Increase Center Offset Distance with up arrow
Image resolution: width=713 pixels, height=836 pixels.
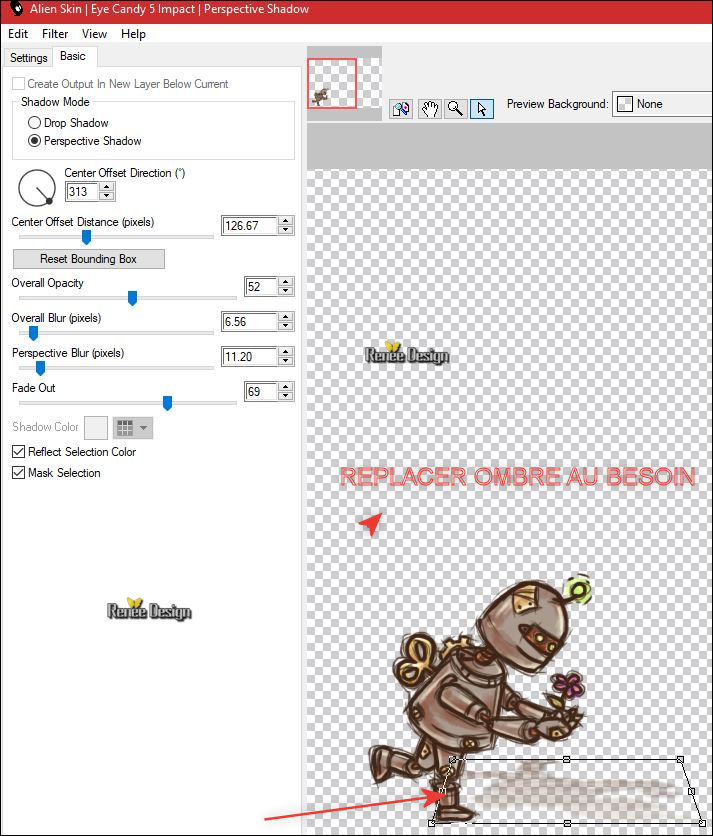point(286,221)
